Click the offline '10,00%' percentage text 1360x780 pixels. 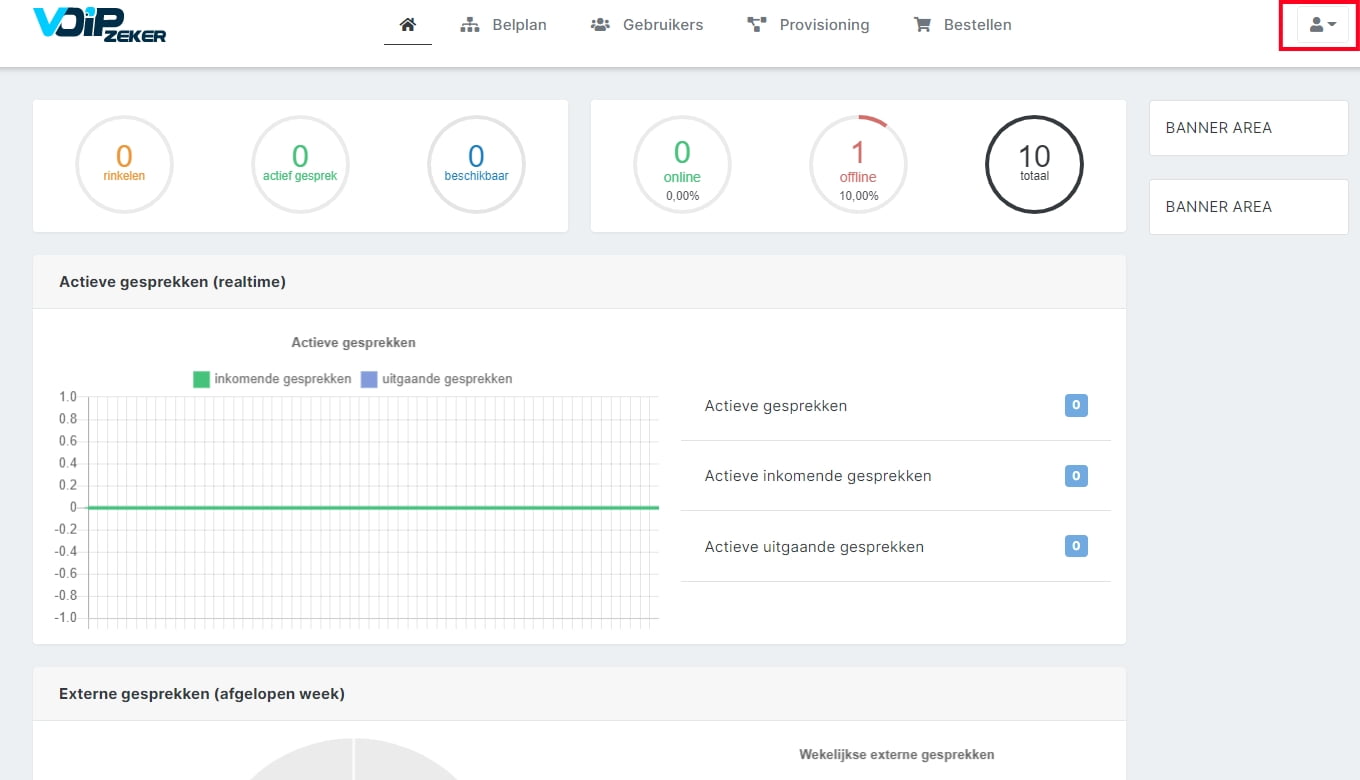click(x=858, y=196)
